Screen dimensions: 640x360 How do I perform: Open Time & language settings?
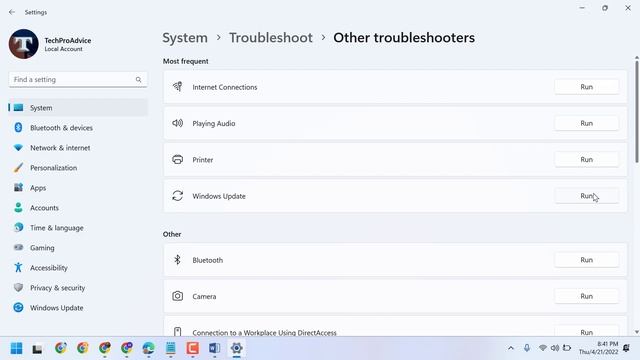coord(78,228)
